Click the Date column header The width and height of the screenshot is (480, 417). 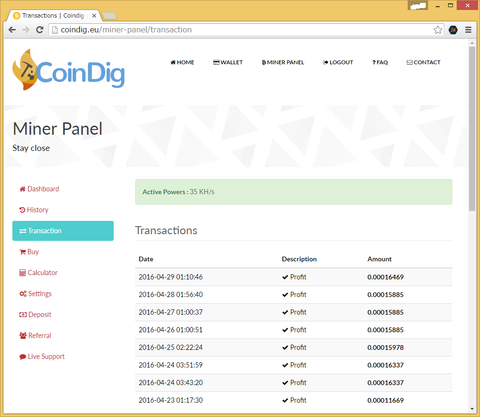pyautogui.click(x=146, y=259)
